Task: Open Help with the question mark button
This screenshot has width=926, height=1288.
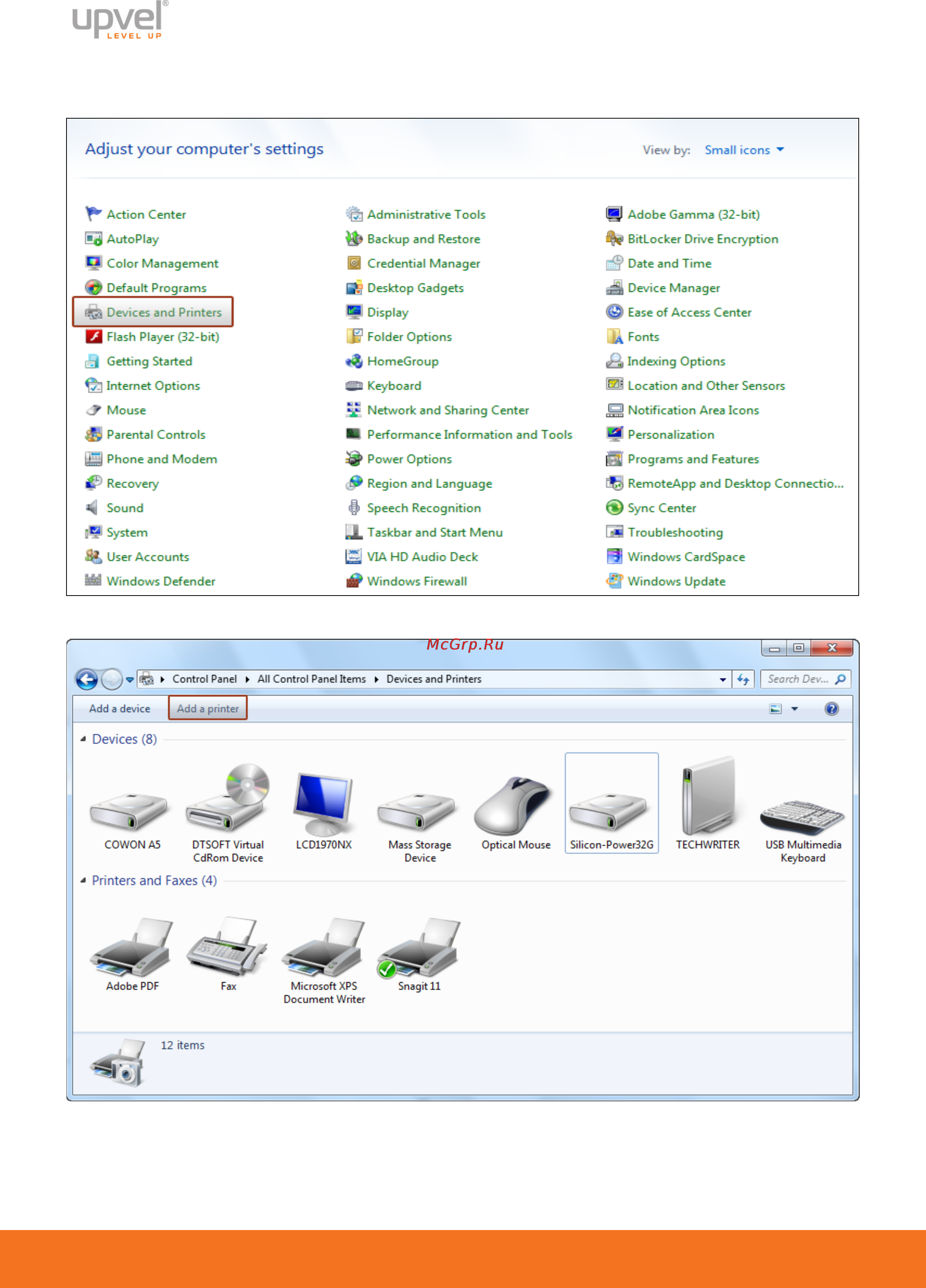Action: tap(831, 709)
